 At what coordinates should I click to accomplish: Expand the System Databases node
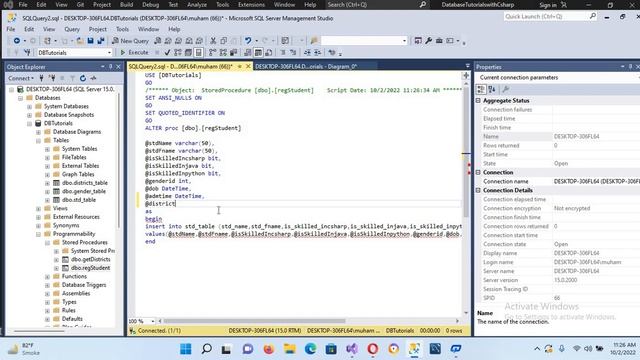click(x=29, y=107)
